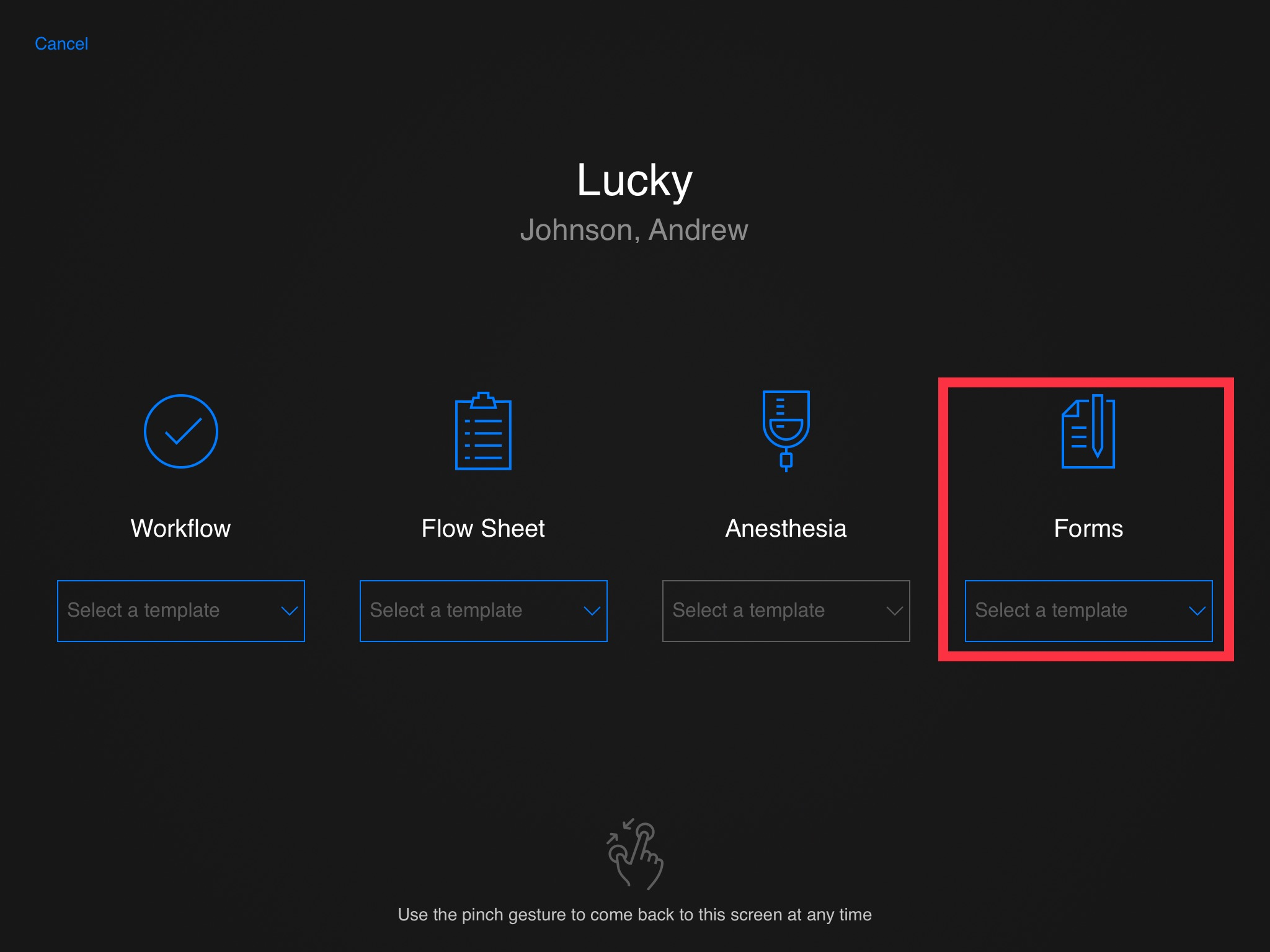The height and width of the screenshot is (952, 1270).
Task: Click the owner name Johnson, Andrew
Action: tap(634, 230)
